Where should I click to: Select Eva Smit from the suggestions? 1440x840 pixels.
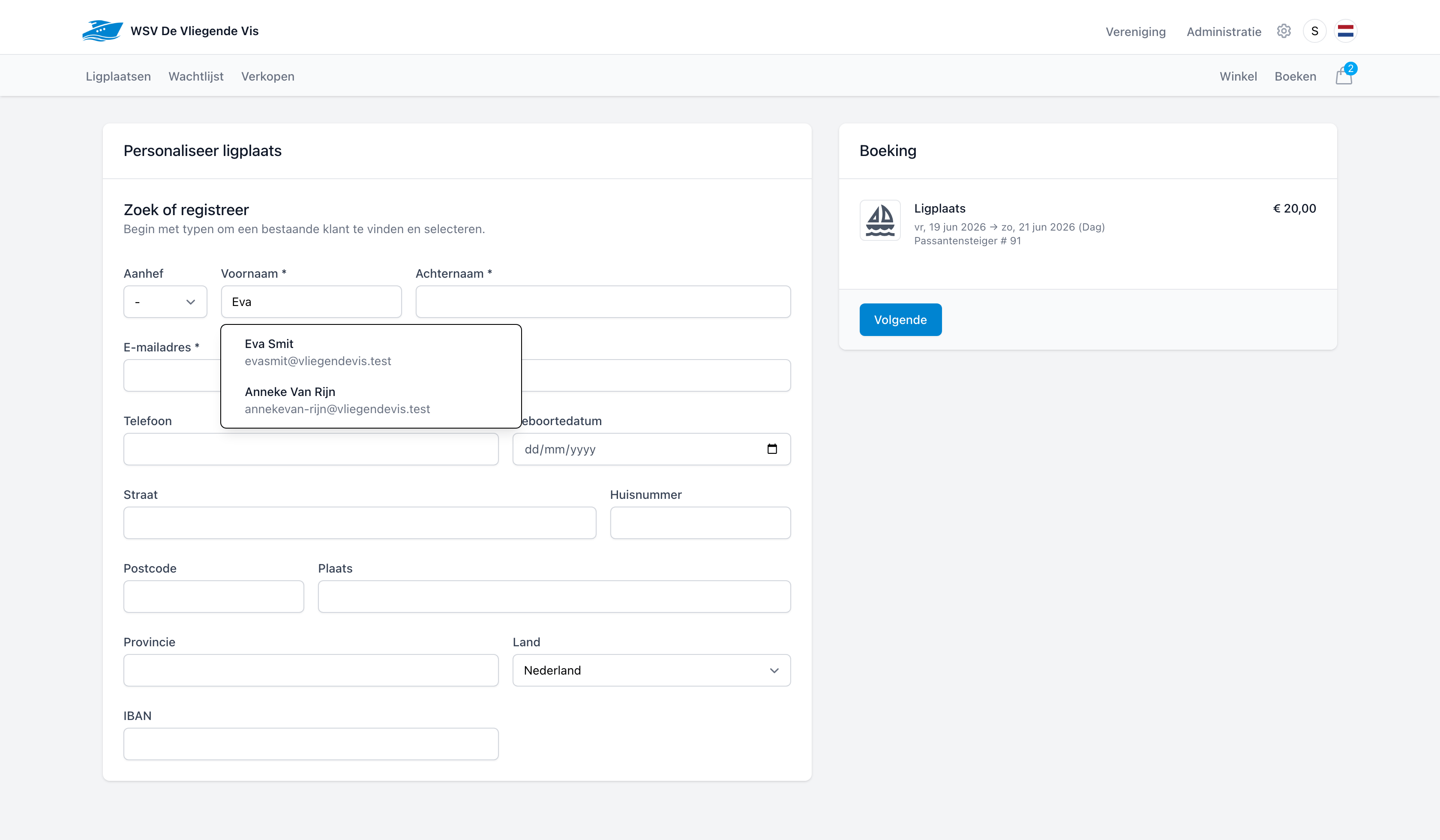(371, 352)
